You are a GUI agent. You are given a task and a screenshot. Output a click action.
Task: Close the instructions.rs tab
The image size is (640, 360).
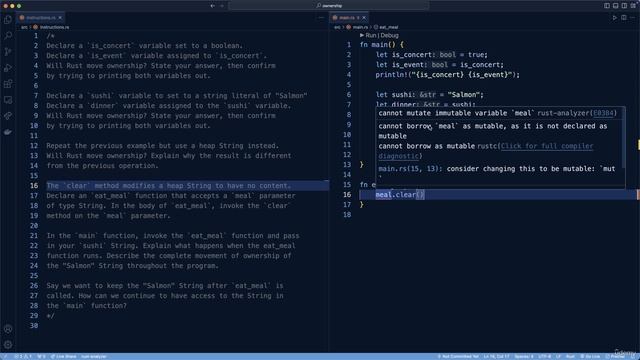click(x=60, y=18)
